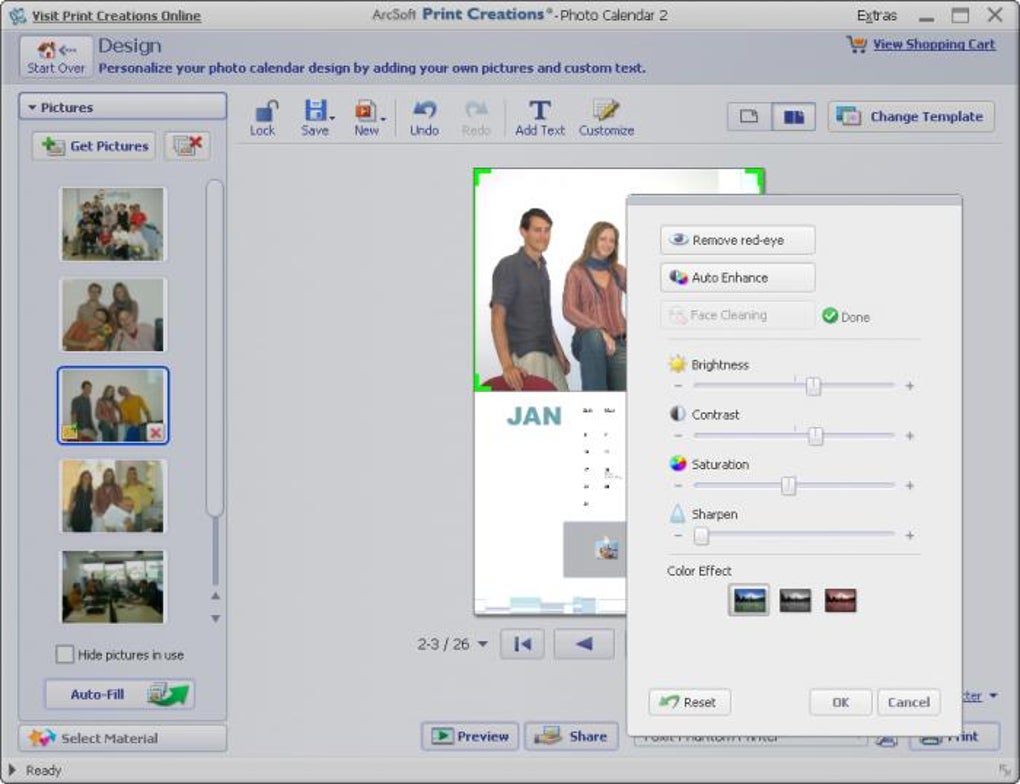Click the Brightness slider handle
This screenshot has height=784, width=1020.
813,386
